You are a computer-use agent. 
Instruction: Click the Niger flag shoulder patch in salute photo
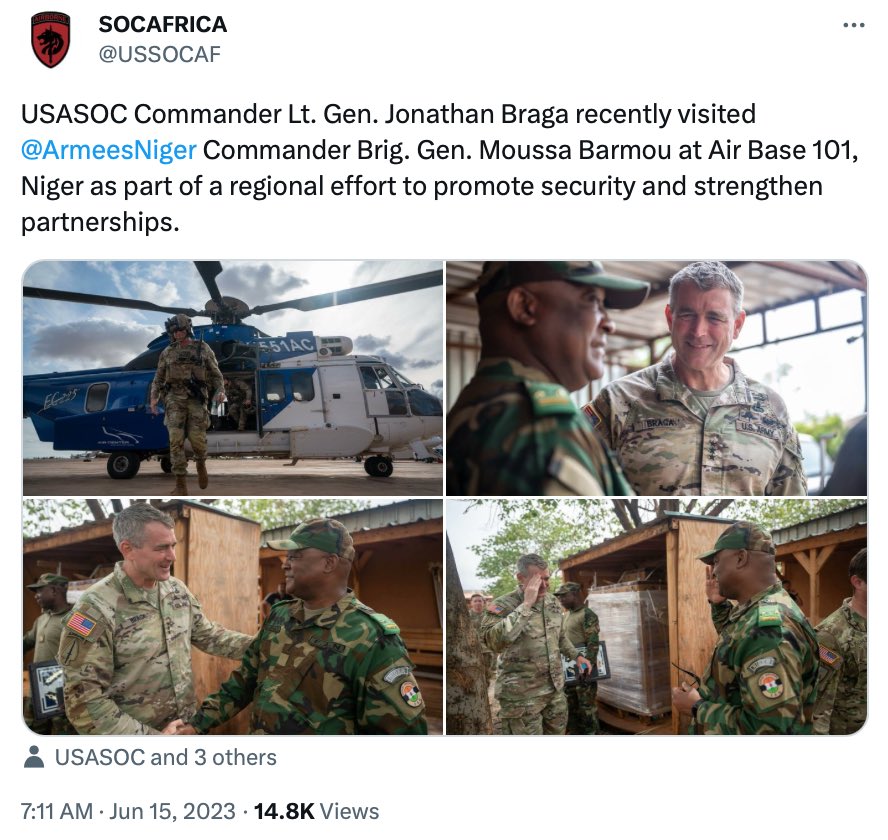(x=771, y=684)
